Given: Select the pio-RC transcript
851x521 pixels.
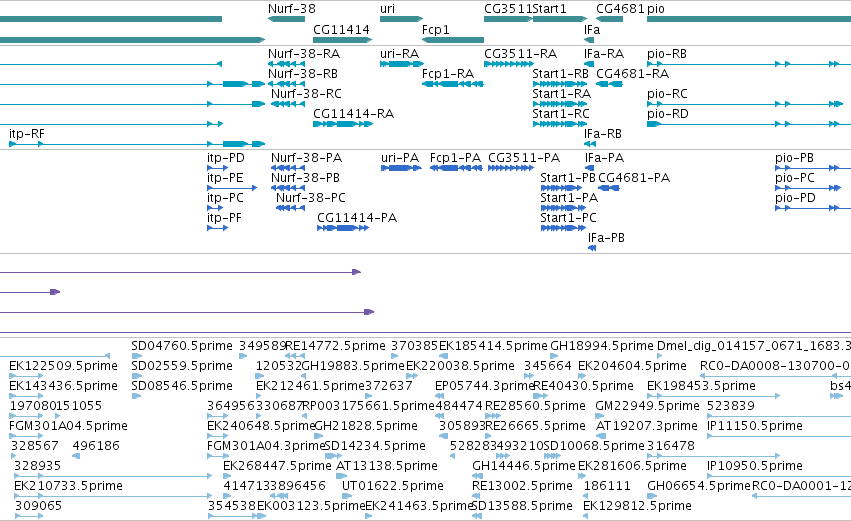Looking at the screenshot, I should tap(745, 104).
